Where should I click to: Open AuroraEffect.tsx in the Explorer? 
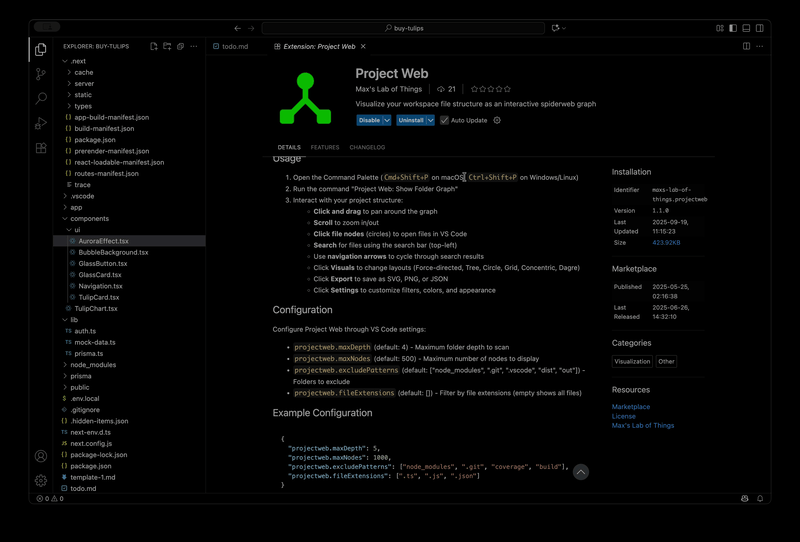(x=130, y=241)
